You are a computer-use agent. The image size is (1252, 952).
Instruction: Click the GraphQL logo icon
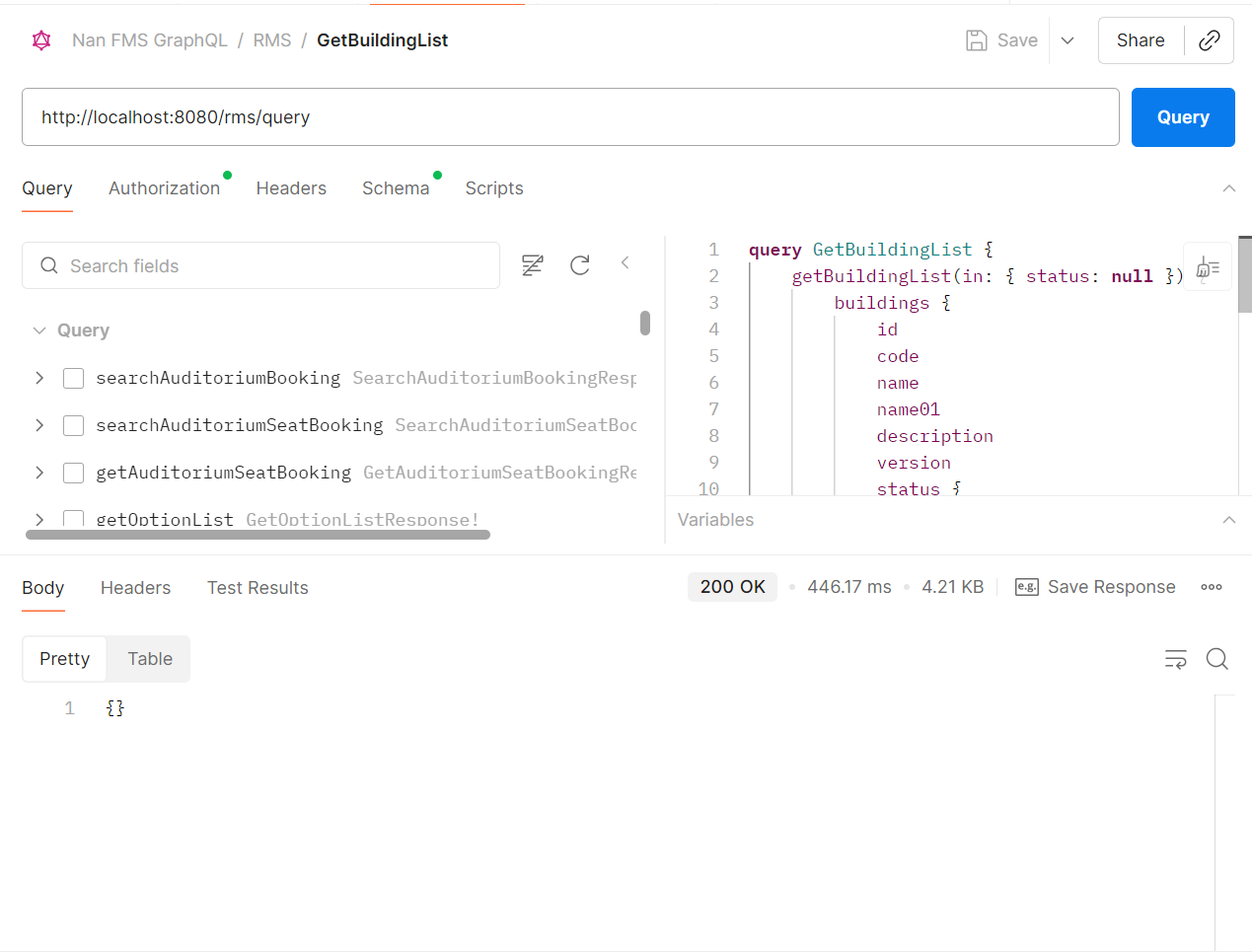pyautogui.click(x=41, y=40)
